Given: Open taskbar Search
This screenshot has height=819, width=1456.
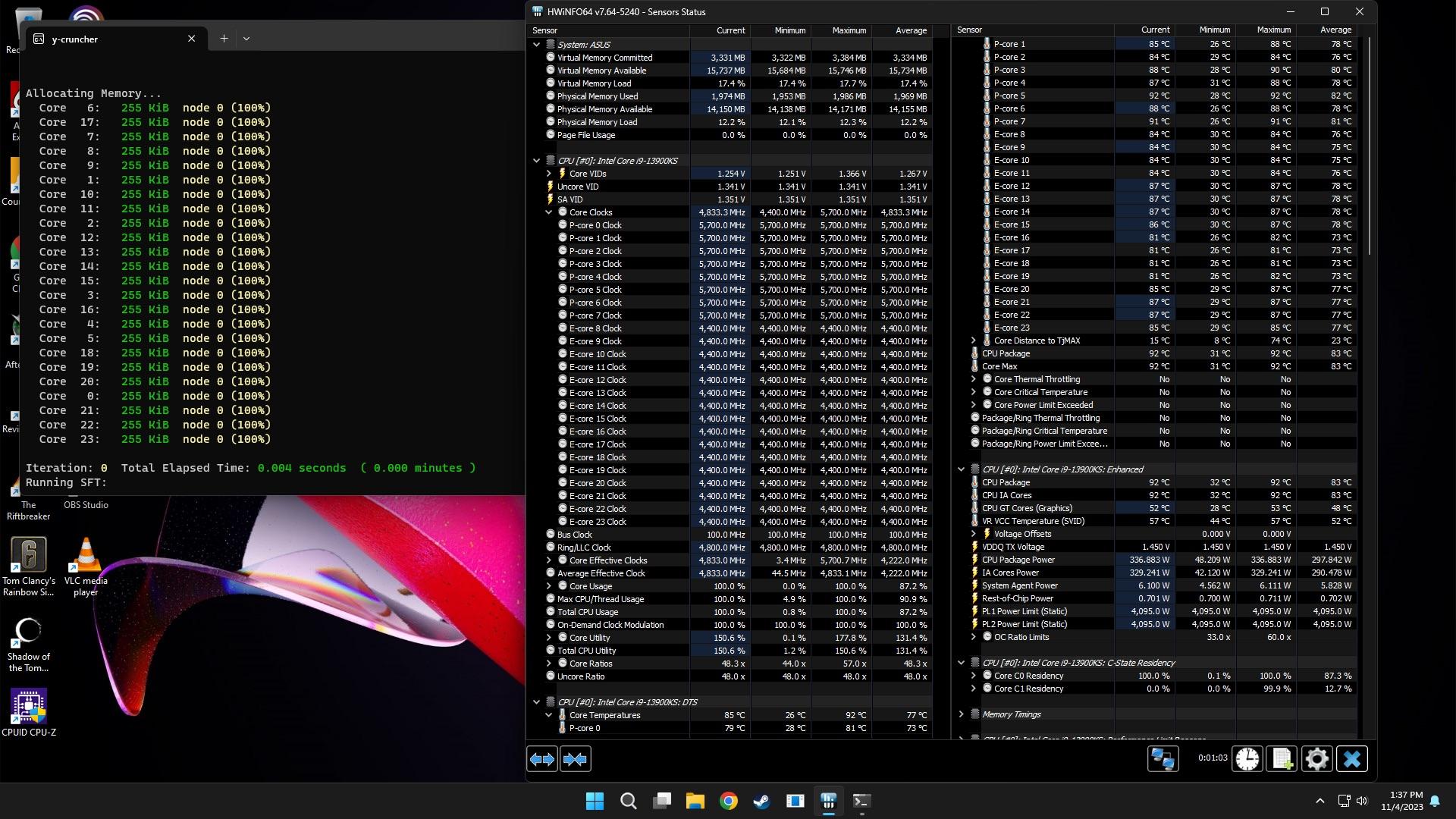Looking at the screenshot, I should click(629, 801).
